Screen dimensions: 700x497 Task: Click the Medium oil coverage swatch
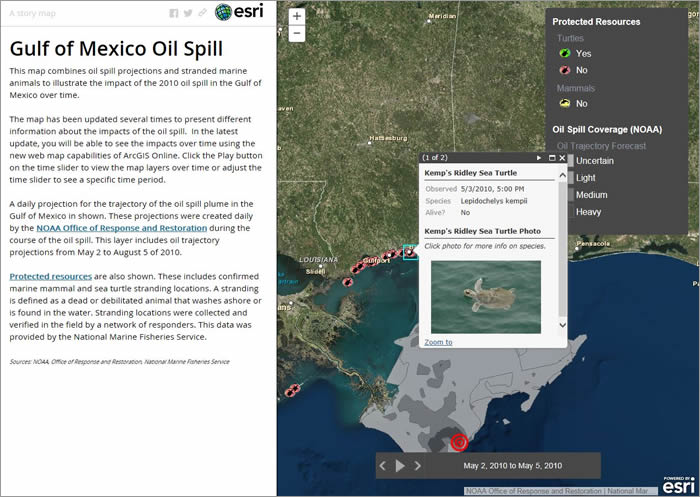coord(571,195)
